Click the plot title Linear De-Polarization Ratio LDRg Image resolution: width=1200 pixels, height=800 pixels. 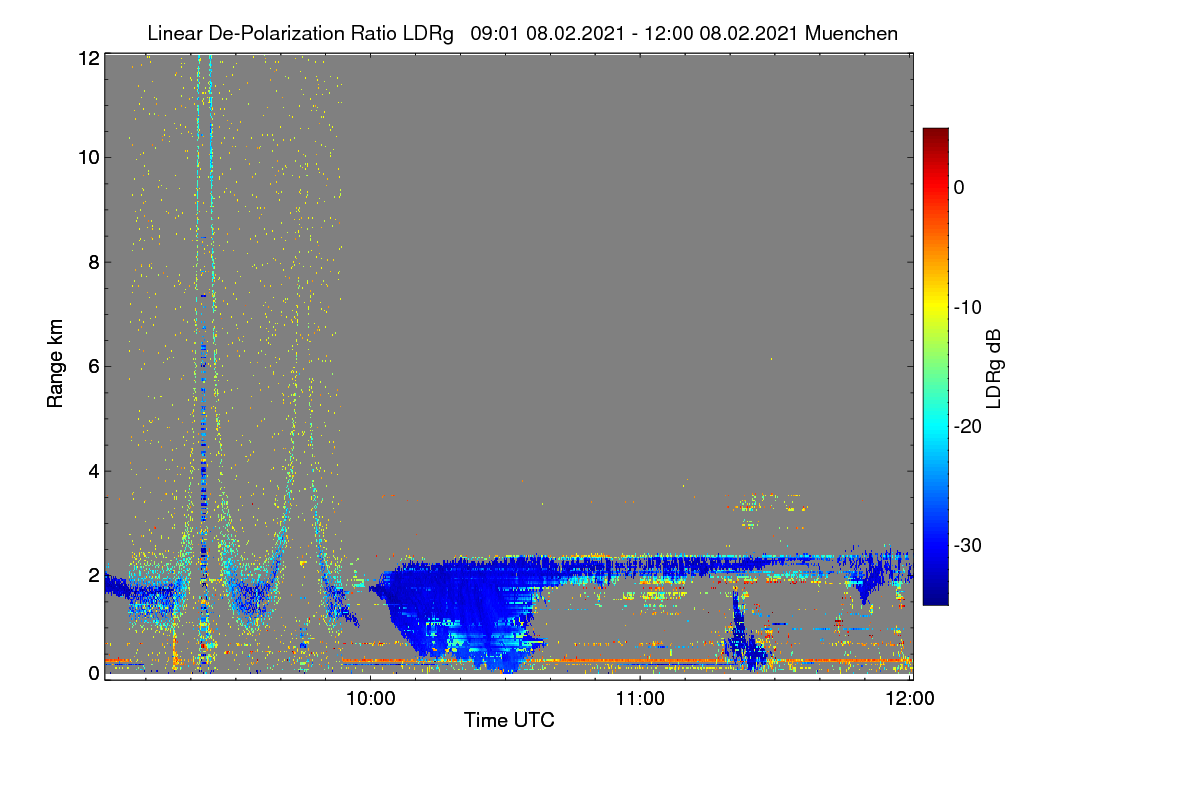[299, 33]
